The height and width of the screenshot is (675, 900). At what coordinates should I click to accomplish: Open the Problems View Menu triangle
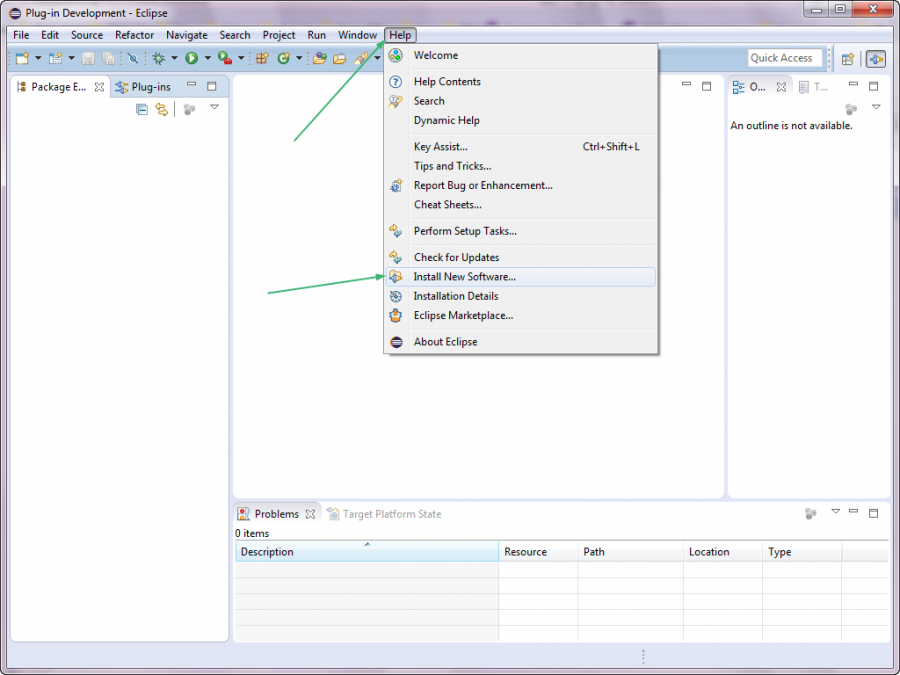[835, 511]
